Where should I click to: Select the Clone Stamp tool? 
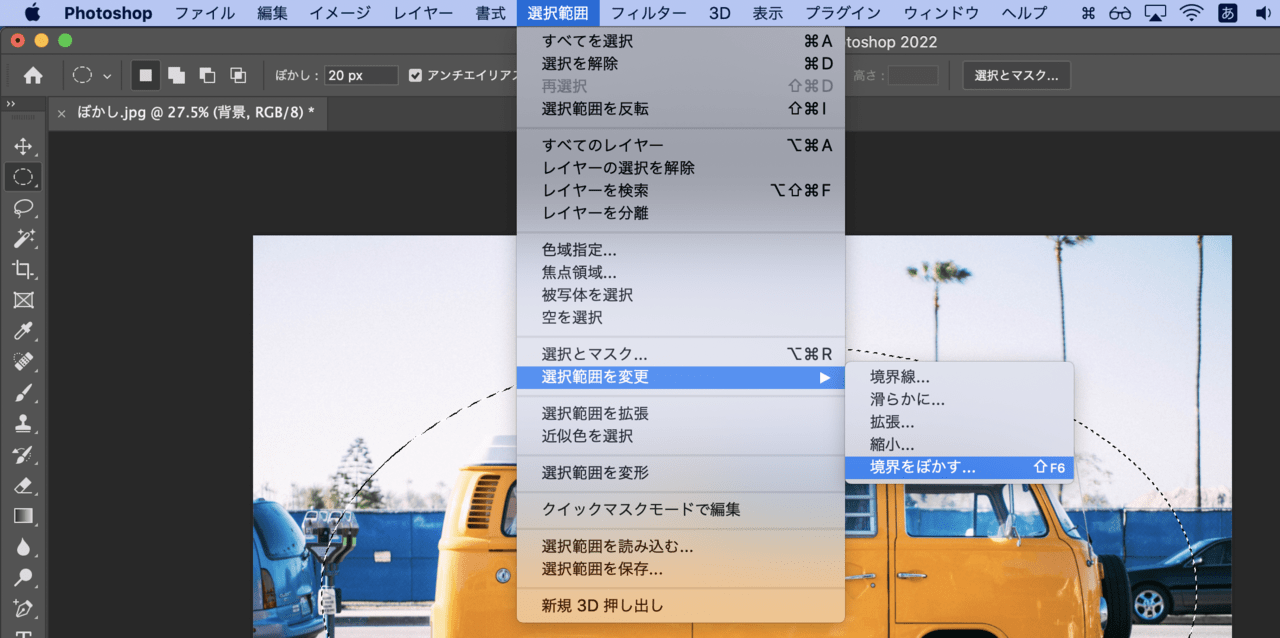(x=23, y=422)
